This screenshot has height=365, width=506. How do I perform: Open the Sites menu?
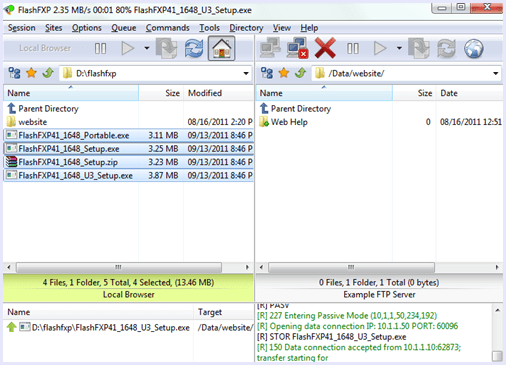(54, 28)
